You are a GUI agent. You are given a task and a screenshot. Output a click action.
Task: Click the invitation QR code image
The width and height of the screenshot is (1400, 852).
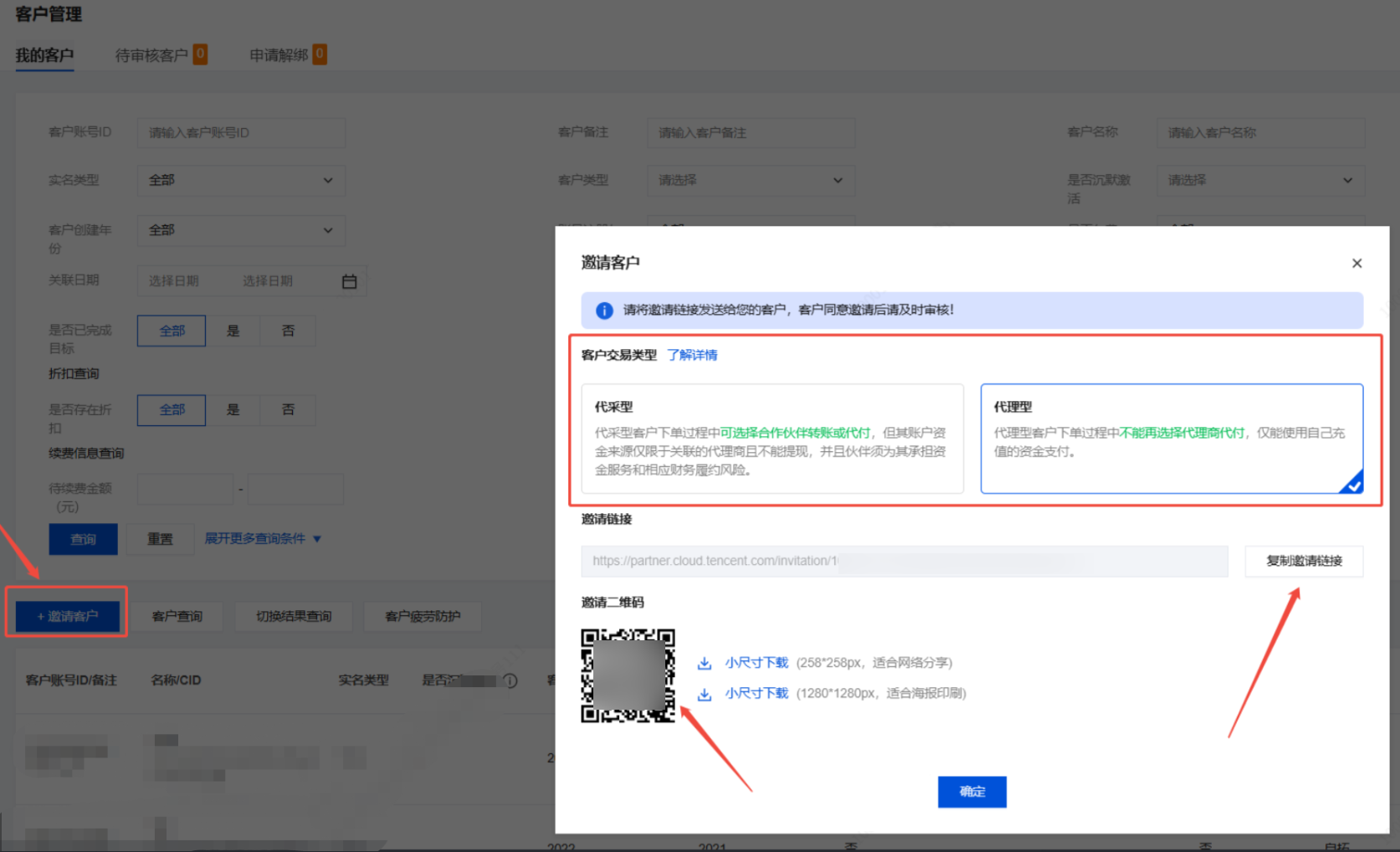coord(628,675)
